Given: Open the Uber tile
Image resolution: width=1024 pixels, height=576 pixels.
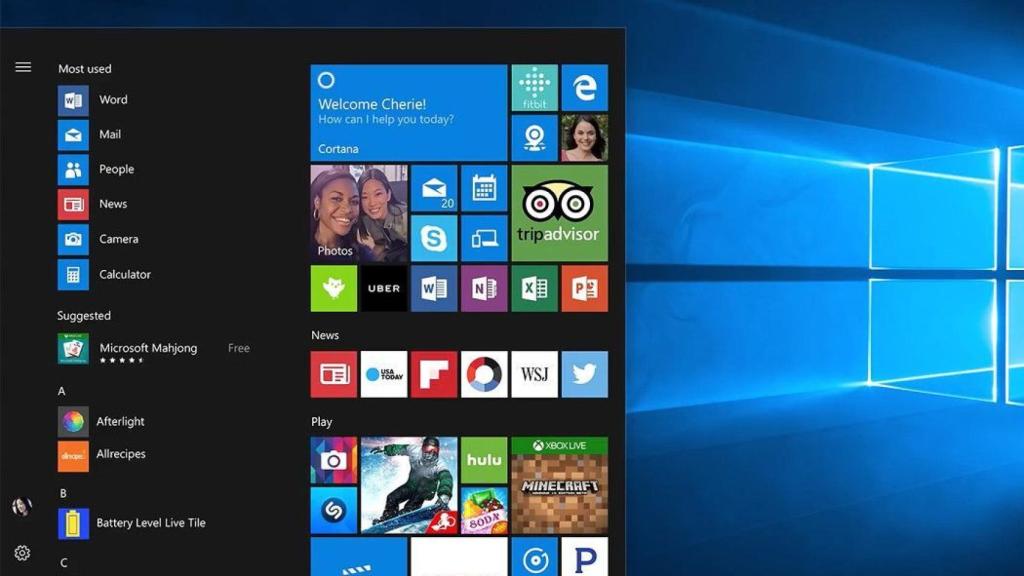Looking at the screenshot, I should tap(384, 289).
